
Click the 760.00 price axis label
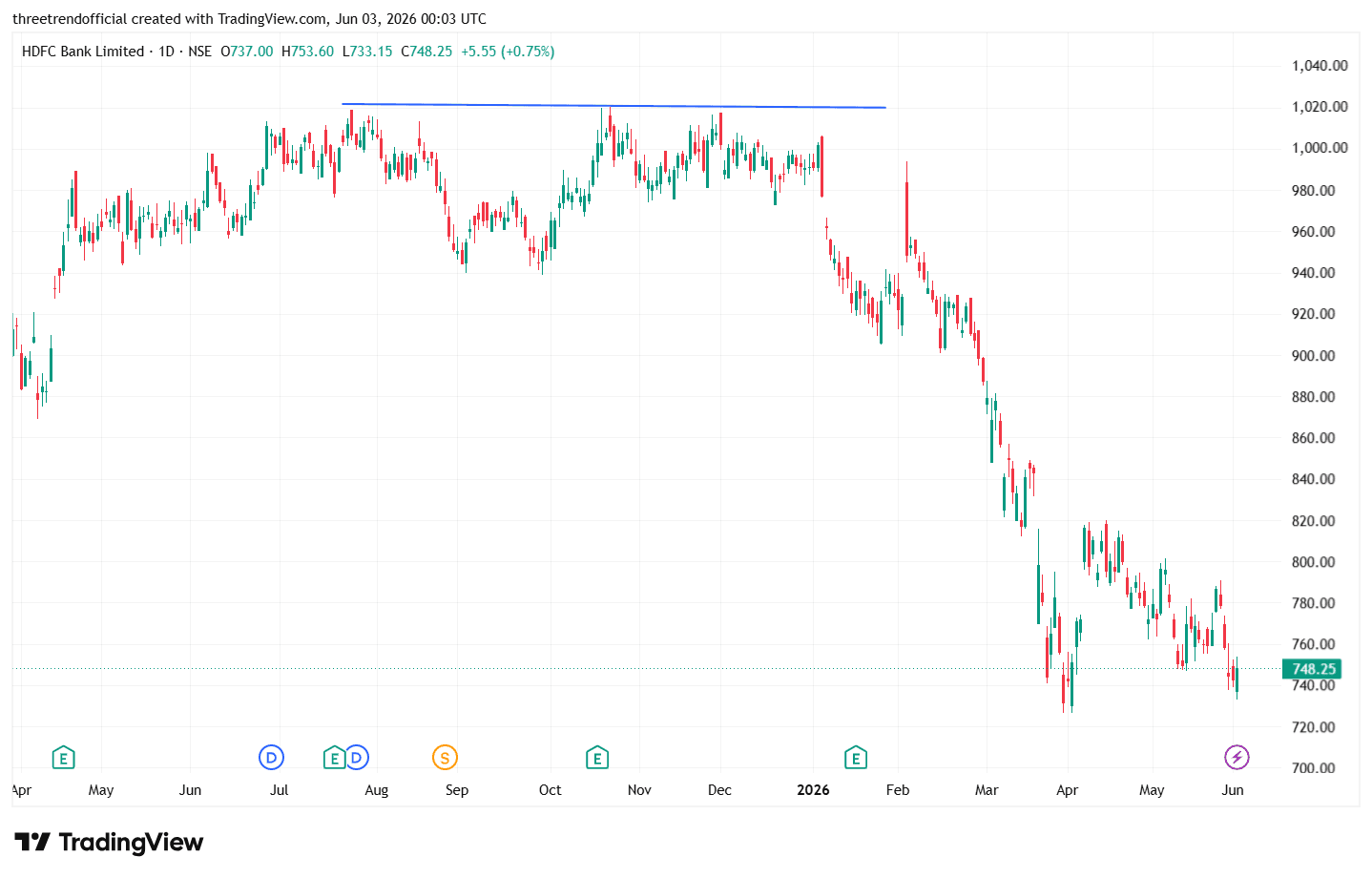1314,644
